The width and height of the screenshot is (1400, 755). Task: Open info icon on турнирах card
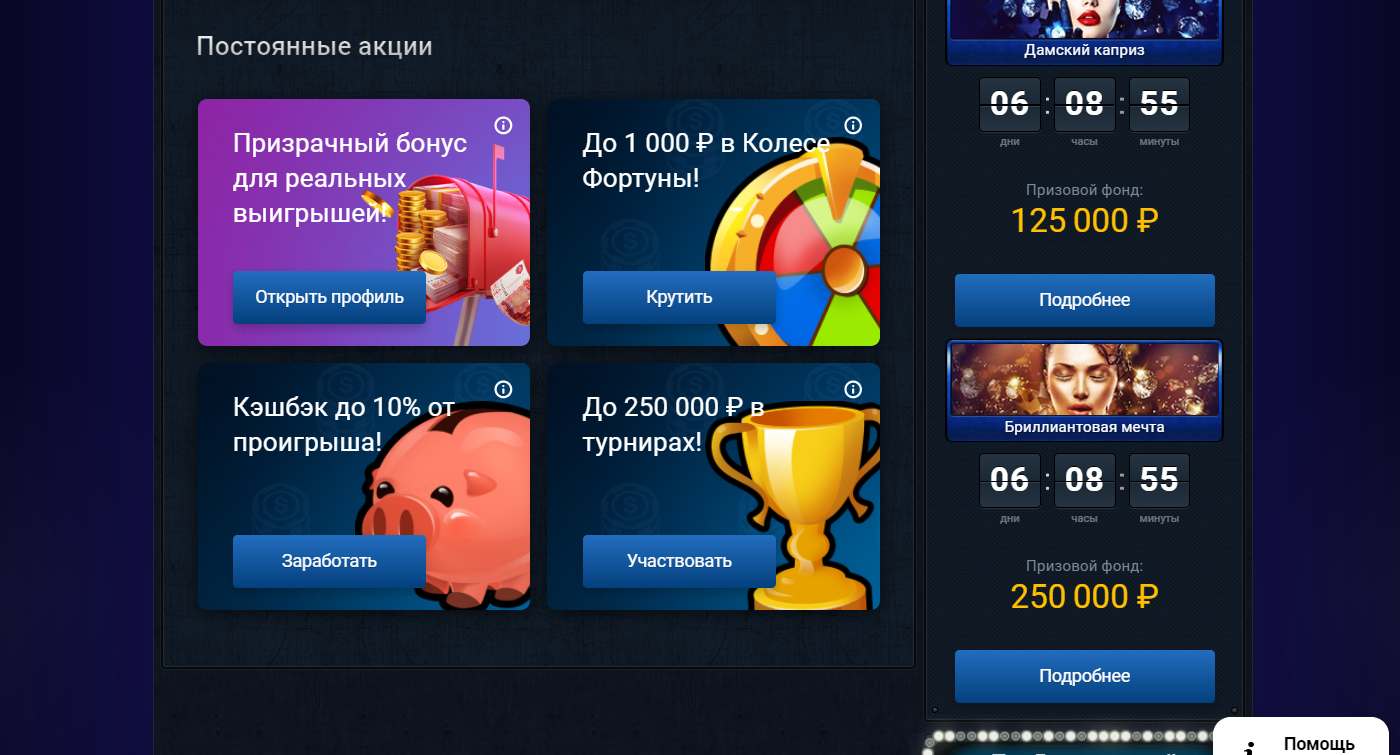pyautogui.click(x=853, y=389)
